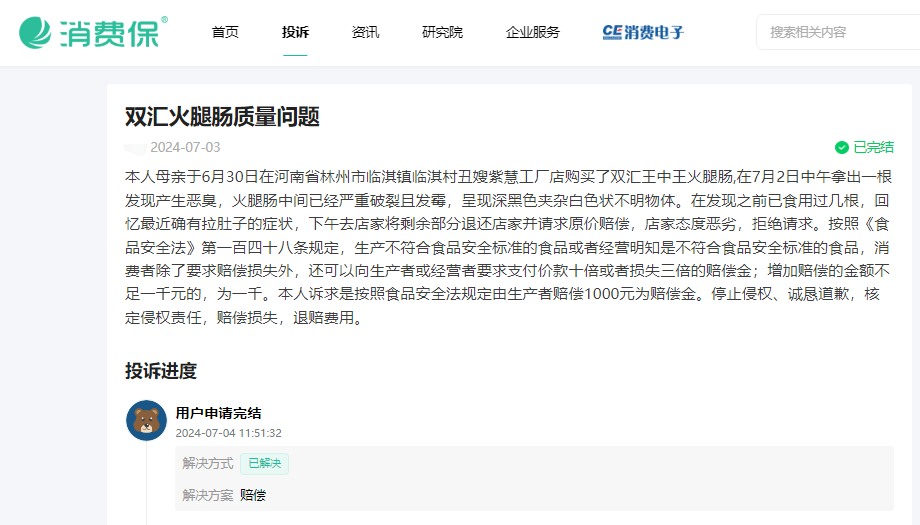Focus the 搜索相关内容 search field
920x525 pixels.
838,32
